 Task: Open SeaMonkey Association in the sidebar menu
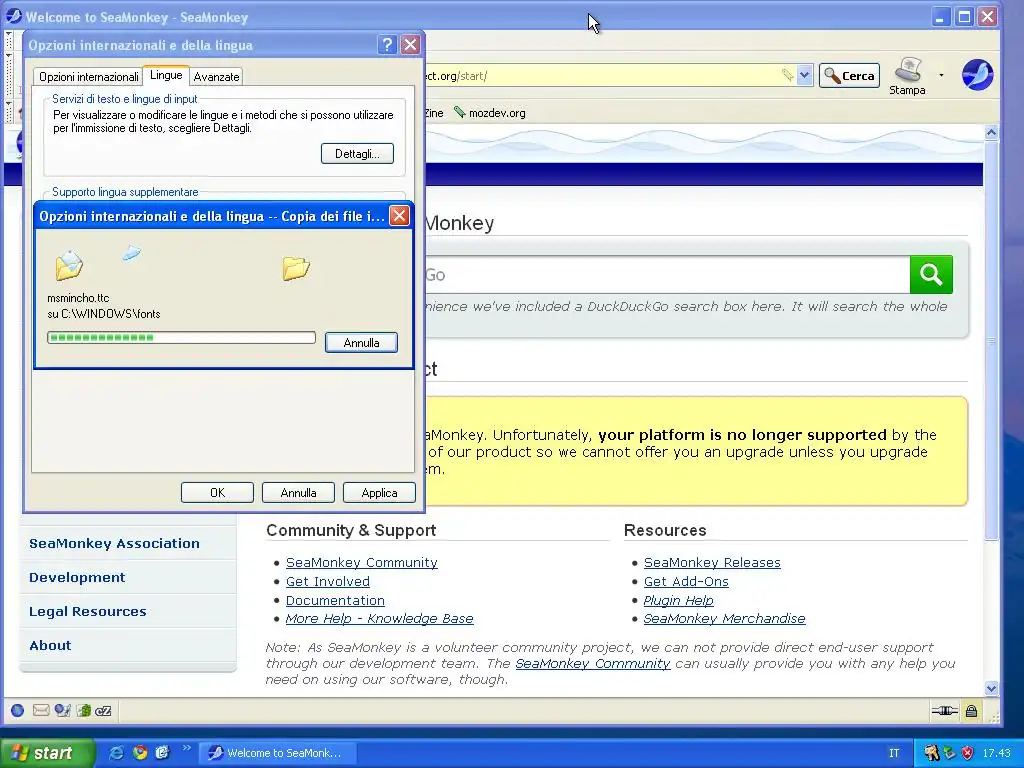[114, 543]
